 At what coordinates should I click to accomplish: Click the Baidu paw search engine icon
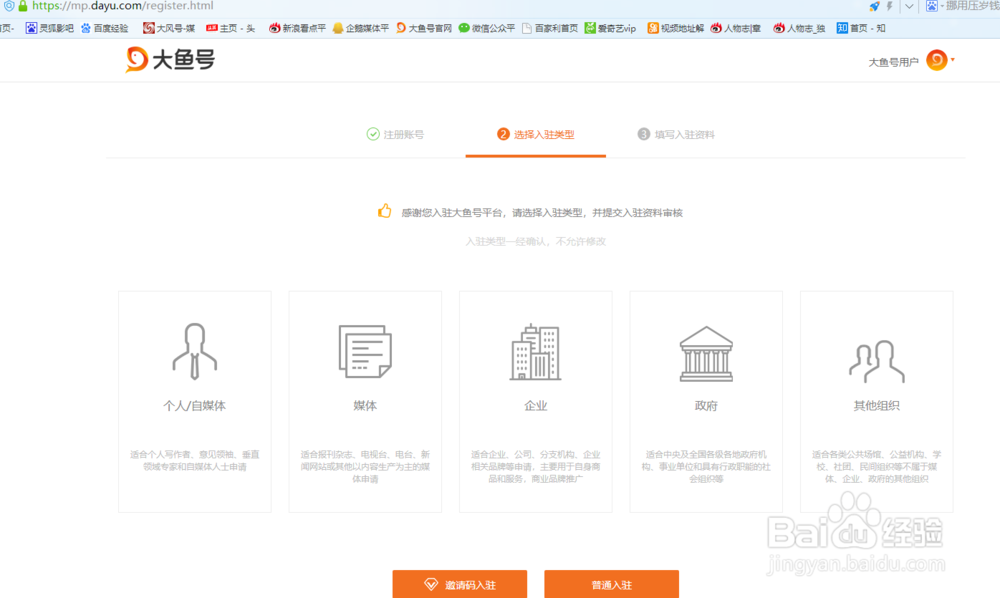click(932, 6)
